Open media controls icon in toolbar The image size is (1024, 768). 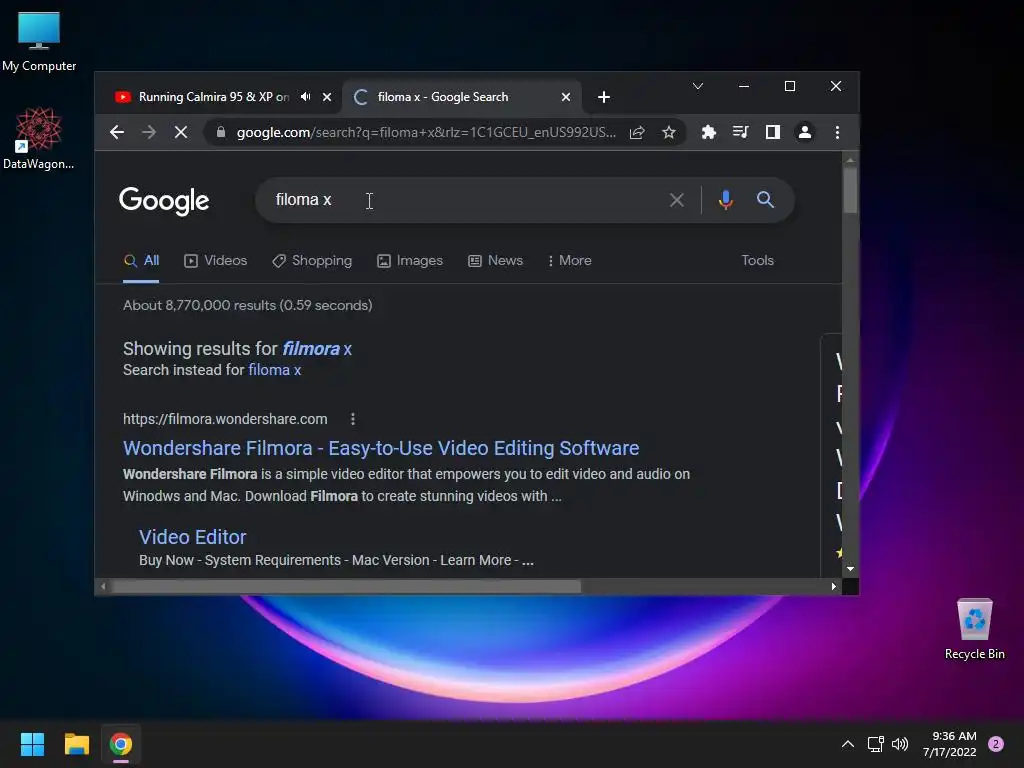pyautogui.click(x=741, y=133)
